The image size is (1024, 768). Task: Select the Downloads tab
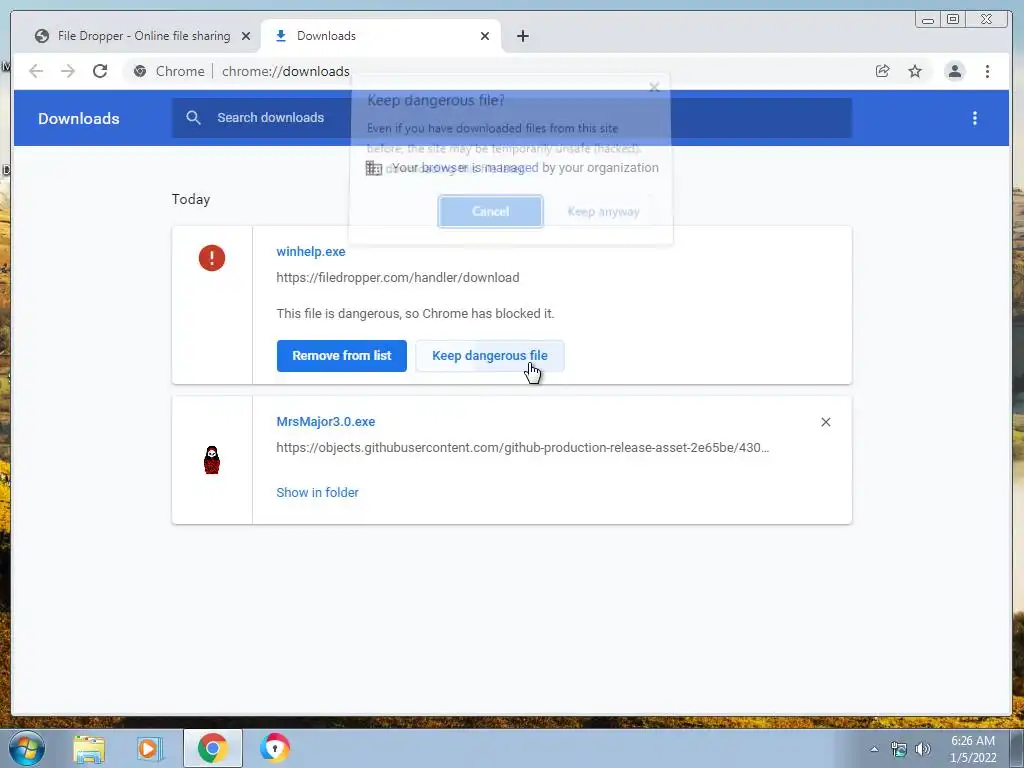pyautogui.click(x=381, y=36)
